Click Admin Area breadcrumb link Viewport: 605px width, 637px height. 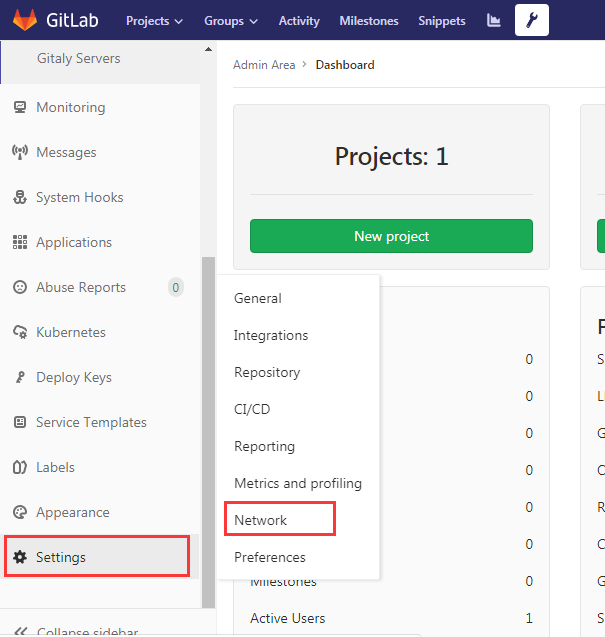[x=264, y=65]
